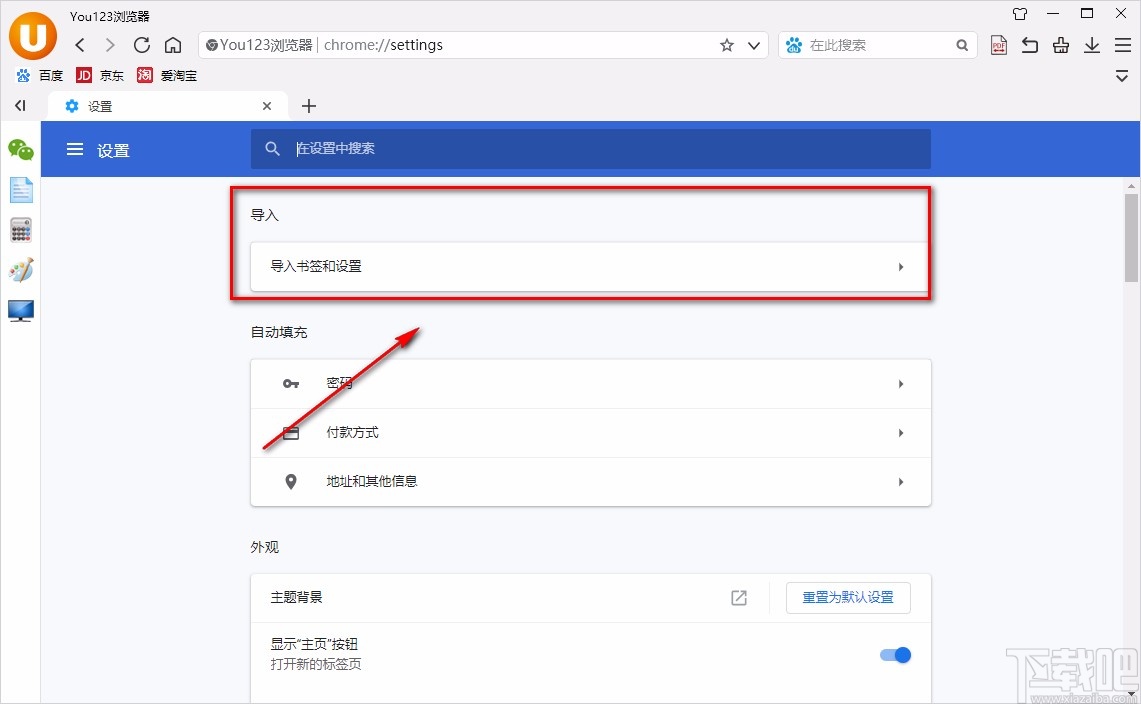The height and width of the screenshot is (704, 1141).
Task: Open the settings page hamburger menu
Action: (x=75, y=150)
